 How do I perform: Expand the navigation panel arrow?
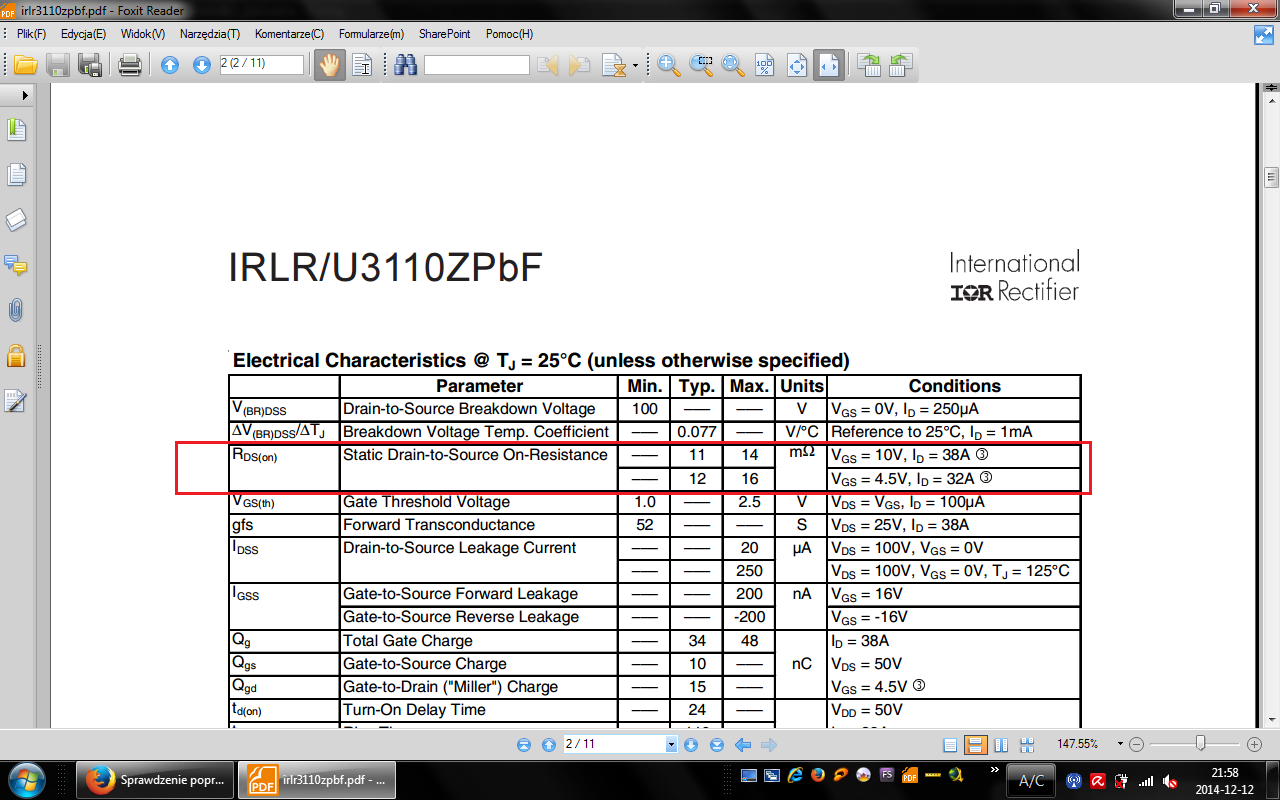point(25,94)
